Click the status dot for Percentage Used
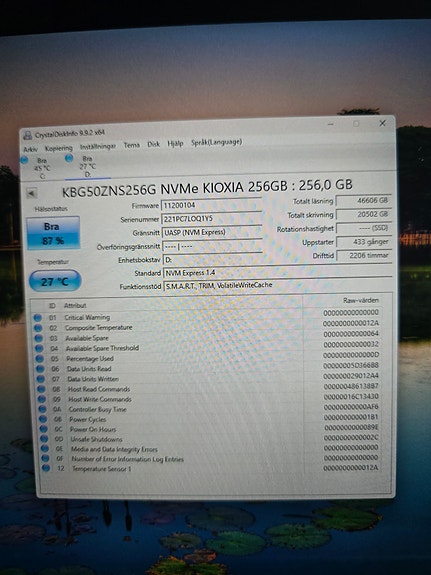The width and height of the screenshot is (431, 575). pos(40,359)
